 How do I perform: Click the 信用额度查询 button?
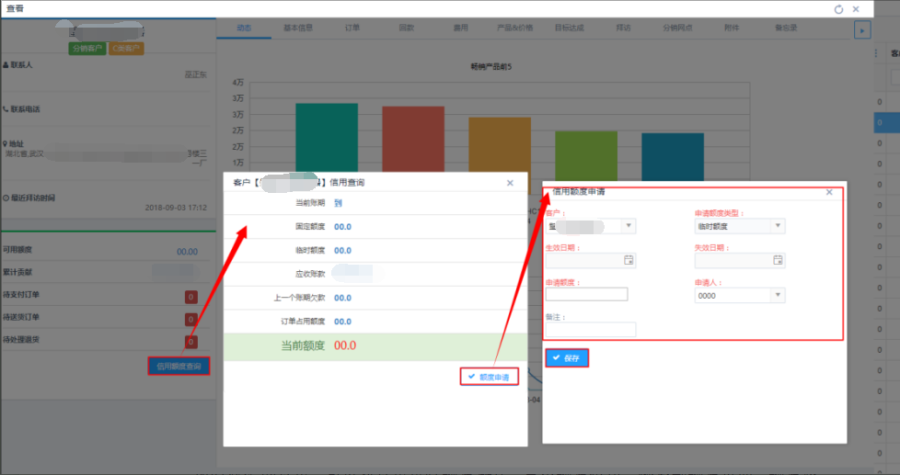(179, 366)
